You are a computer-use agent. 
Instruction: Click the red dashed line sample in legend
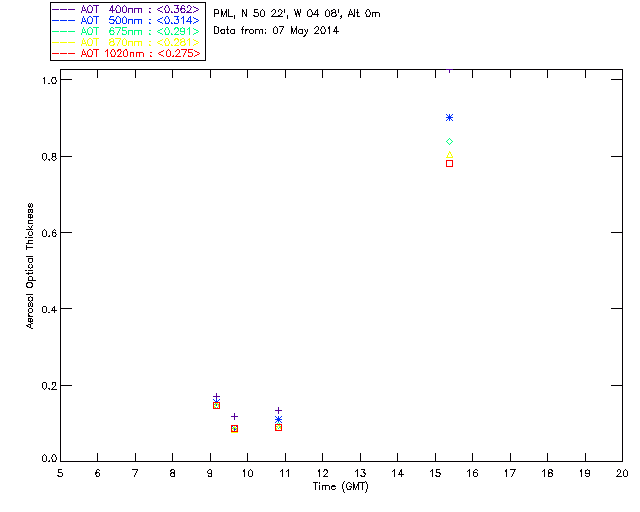click(64, 53)
